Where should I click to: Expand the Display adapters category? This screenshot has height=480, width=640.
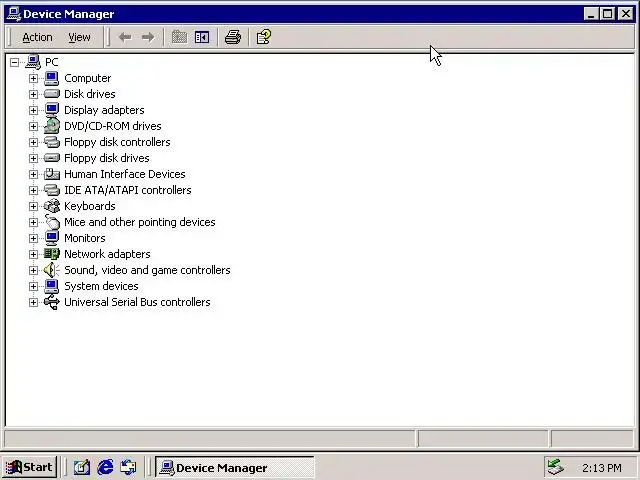coord(33,110)
